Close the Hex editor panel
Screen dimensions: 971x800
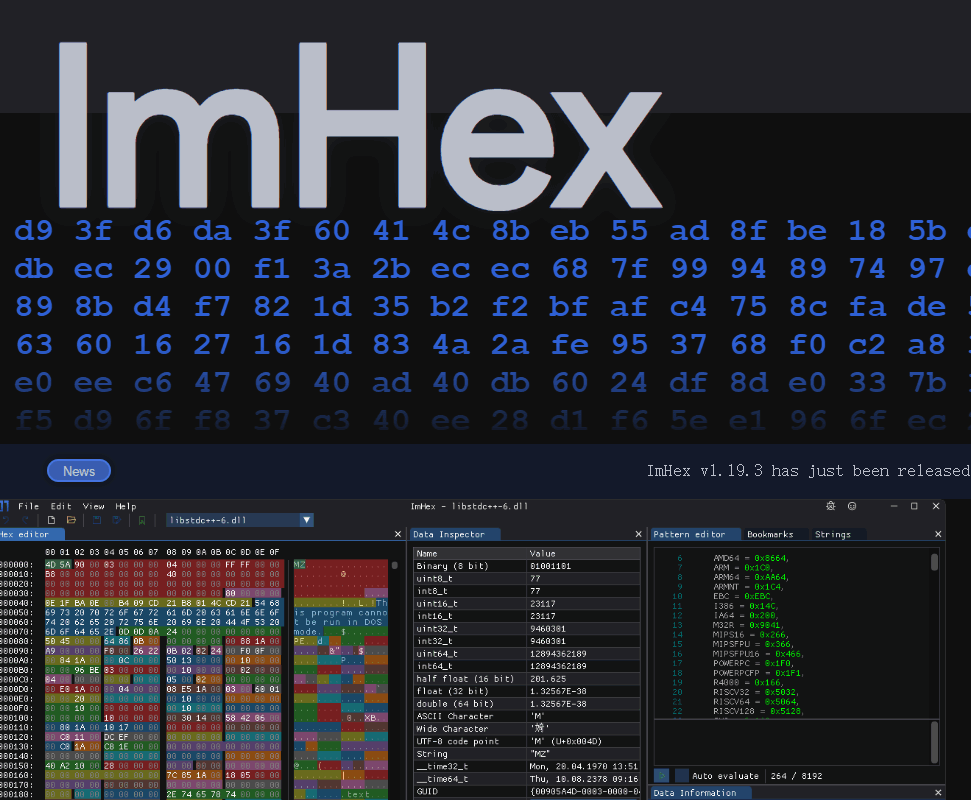(398, 535)
